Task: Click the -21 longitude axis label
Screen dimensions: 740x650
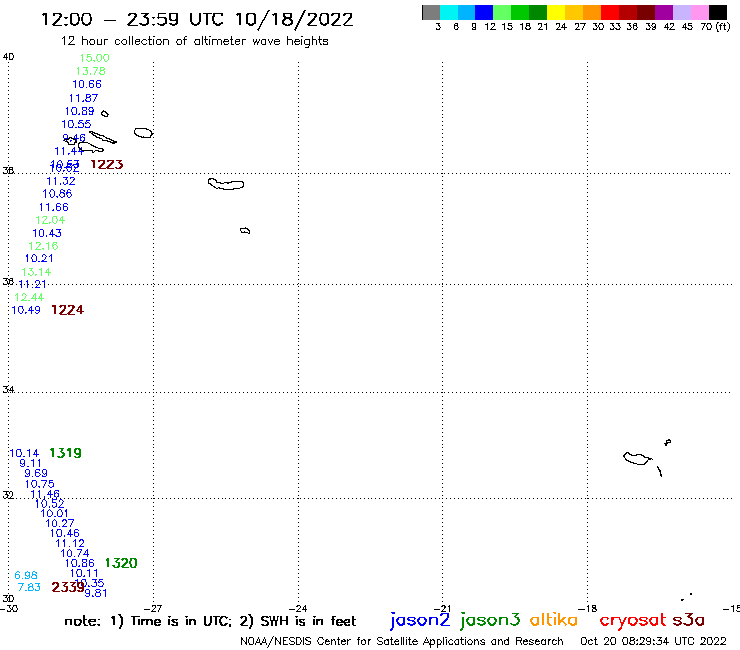Action: [442, 609]
